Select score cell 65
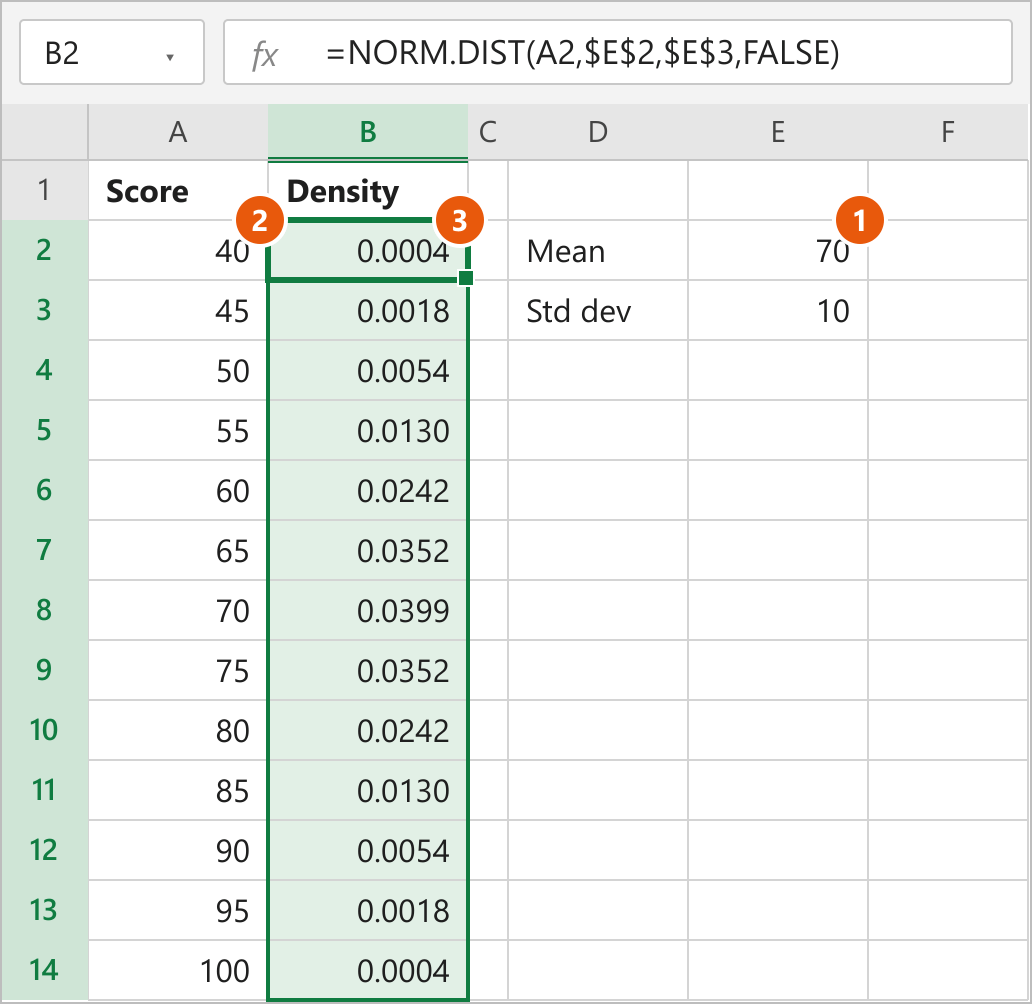The height and width of the screenshot is (1004, 1032). [178, 550]
